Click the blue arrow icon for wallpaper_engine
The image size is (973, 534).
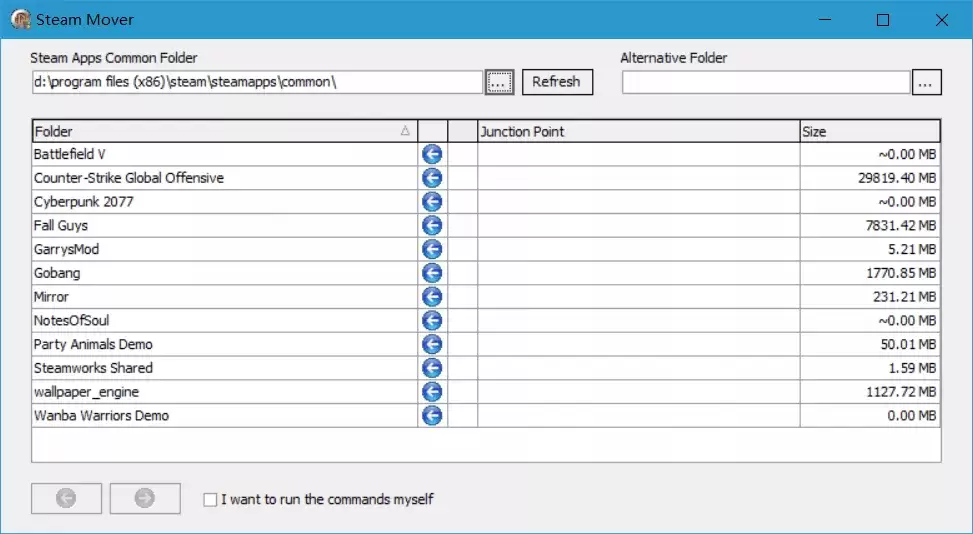pos(432,392)
